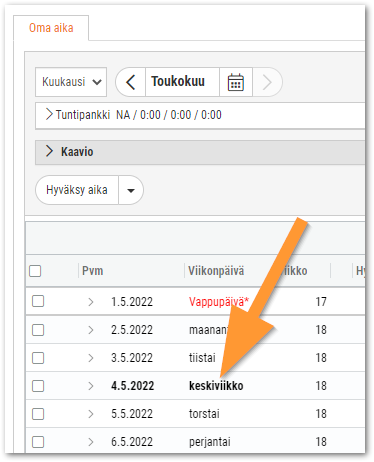Expand the 6.5.2022 row details
This screenshot has width=374, height=462.
tap(91, 442)
